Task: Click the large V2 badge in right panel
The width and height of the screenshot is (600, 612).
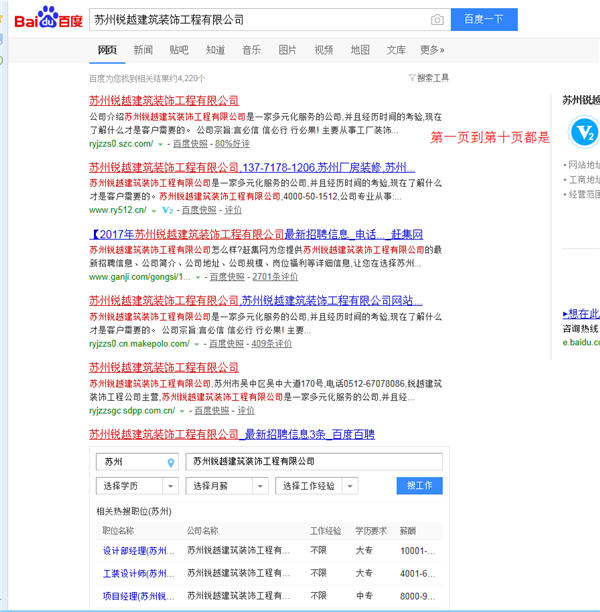Action: pos(584,132)
